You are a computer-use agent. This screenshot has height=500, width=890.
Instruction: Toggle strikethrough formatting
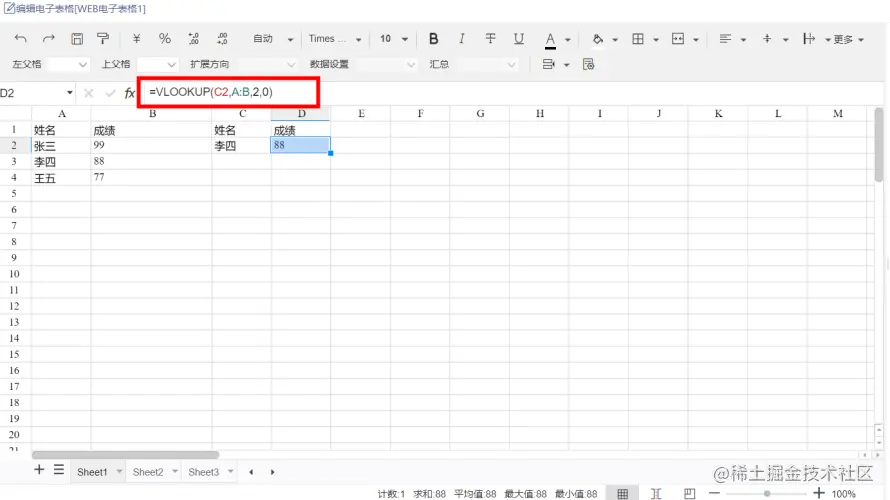pos(490,39)
